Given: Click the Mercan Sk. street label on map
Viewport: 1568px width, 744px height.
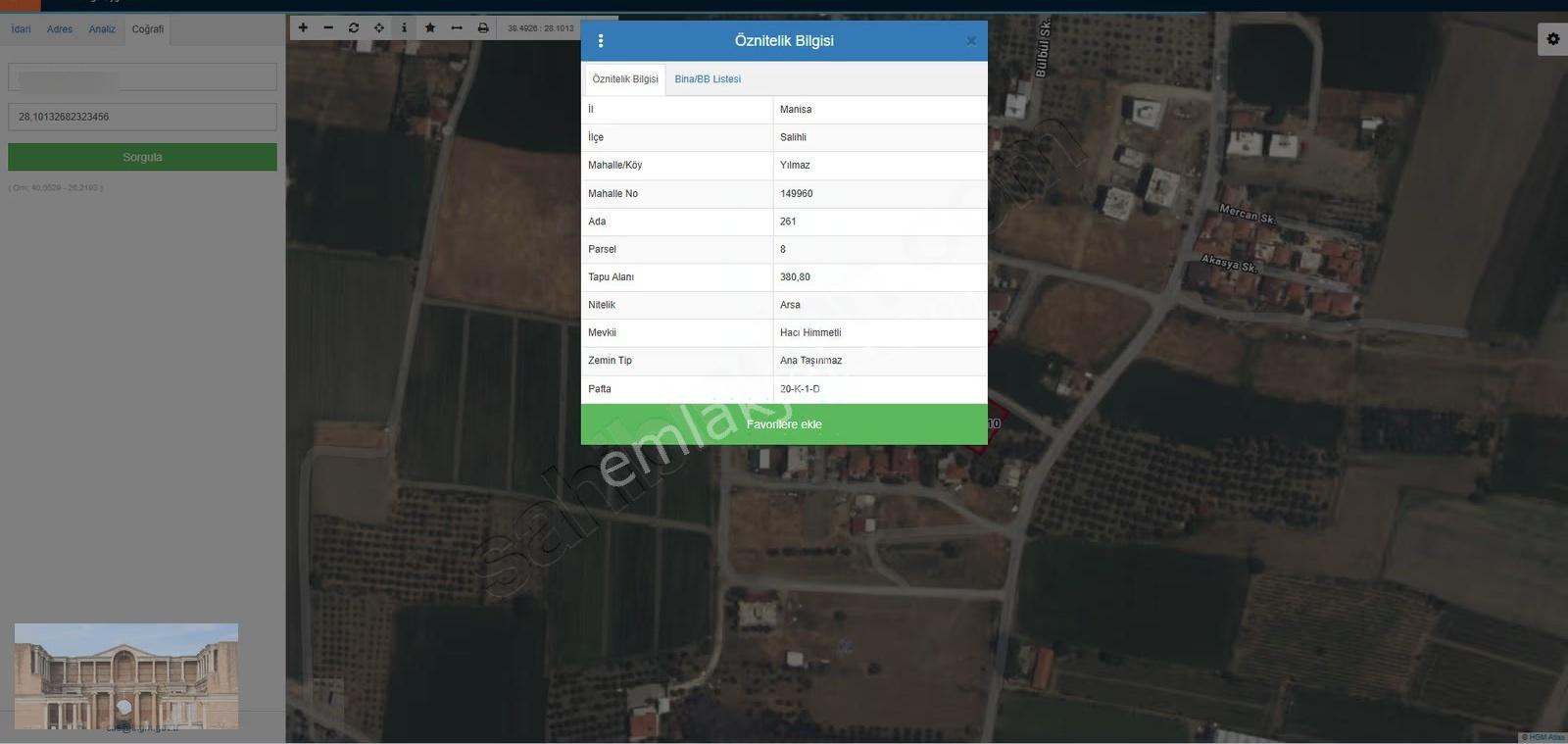Looking at the screenshot, I should click(1248, 214).
